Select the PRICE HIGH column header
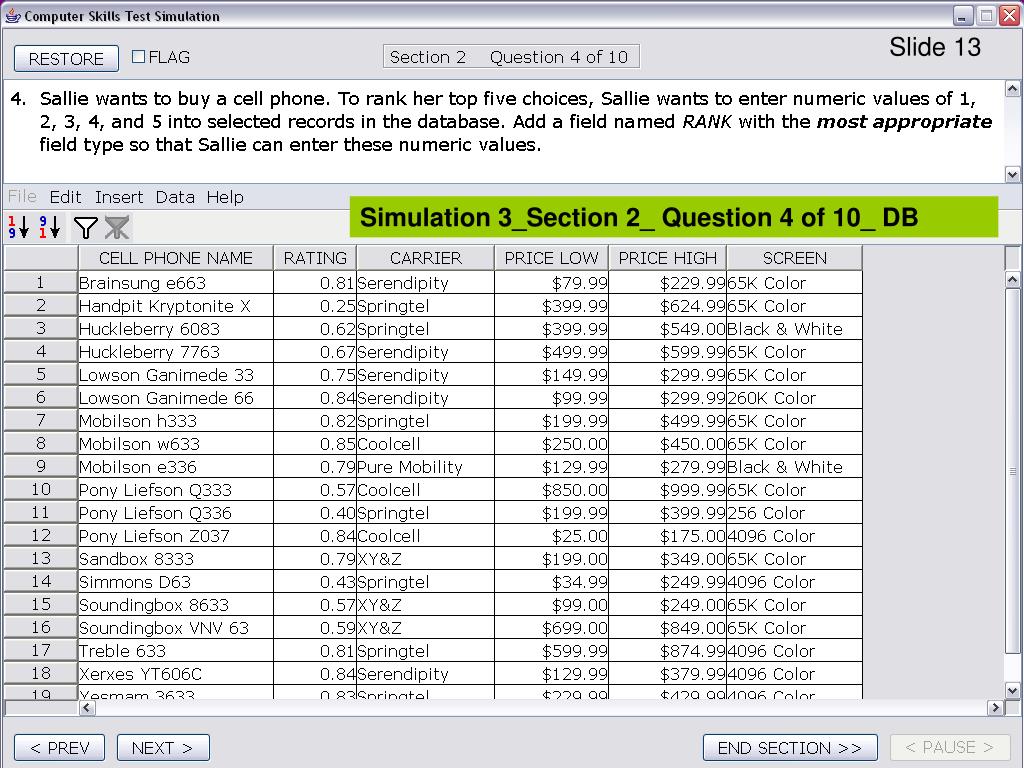 coord(667,258)
